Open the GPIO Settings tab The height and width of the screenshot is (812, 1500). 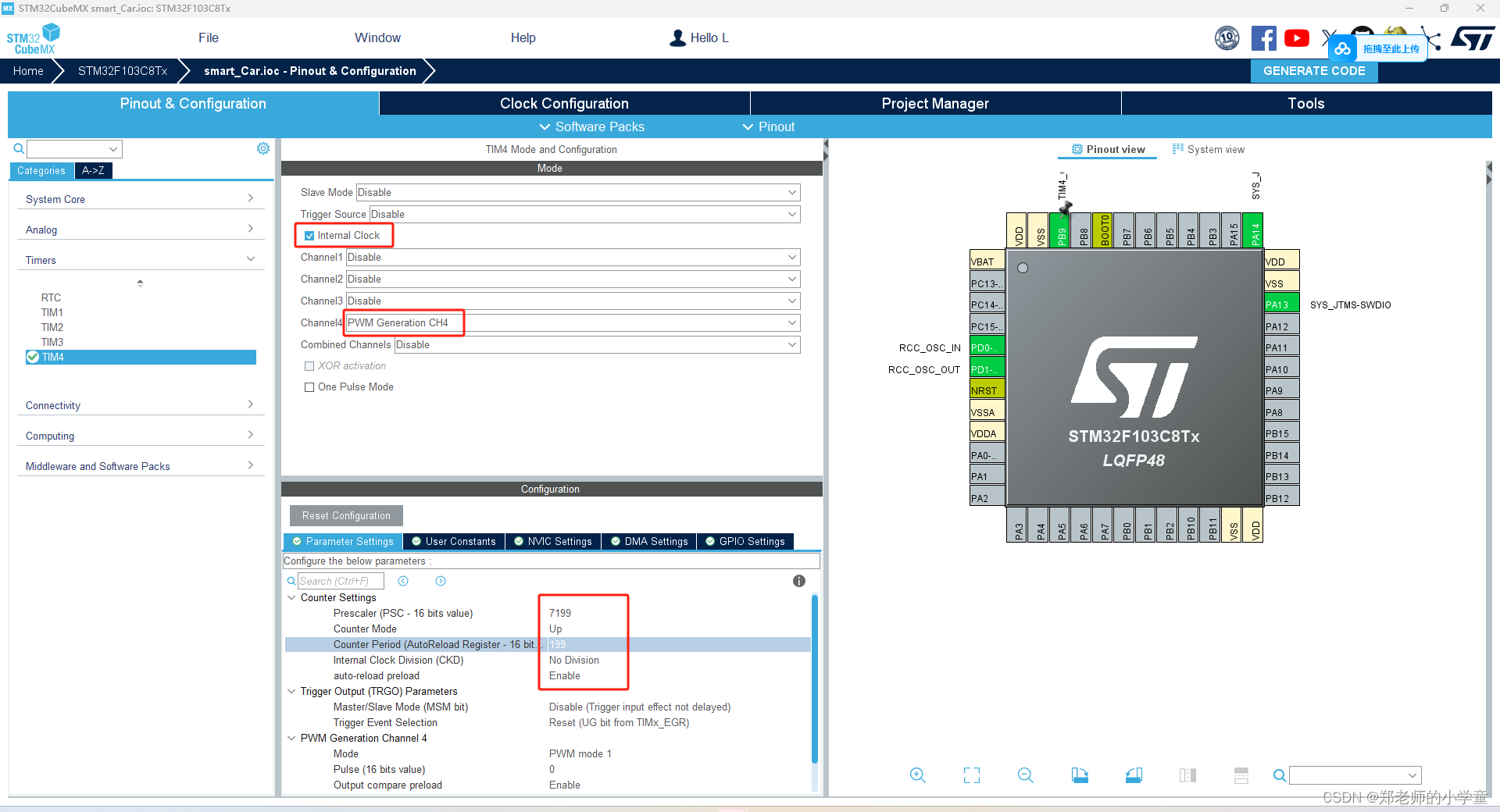[x=745, y=541]
